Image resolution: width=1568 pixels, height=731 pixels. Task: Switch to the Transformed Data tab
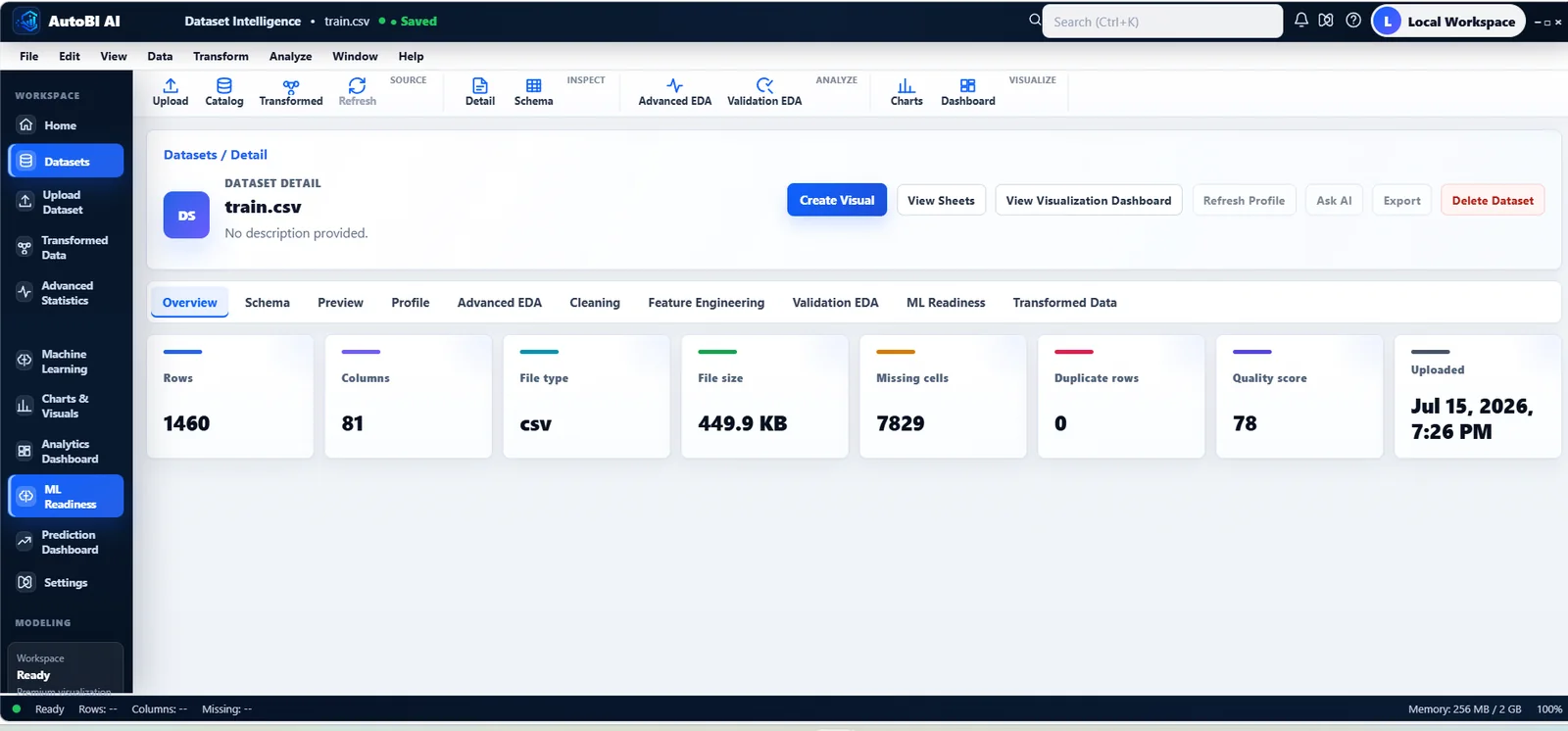[x=1065, y=303]
